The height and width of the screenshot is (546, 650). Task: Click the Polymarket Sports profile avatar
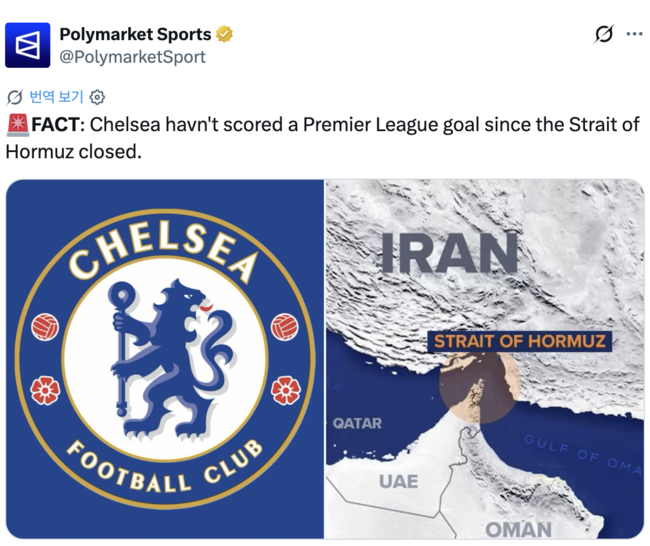click(27, 45)
